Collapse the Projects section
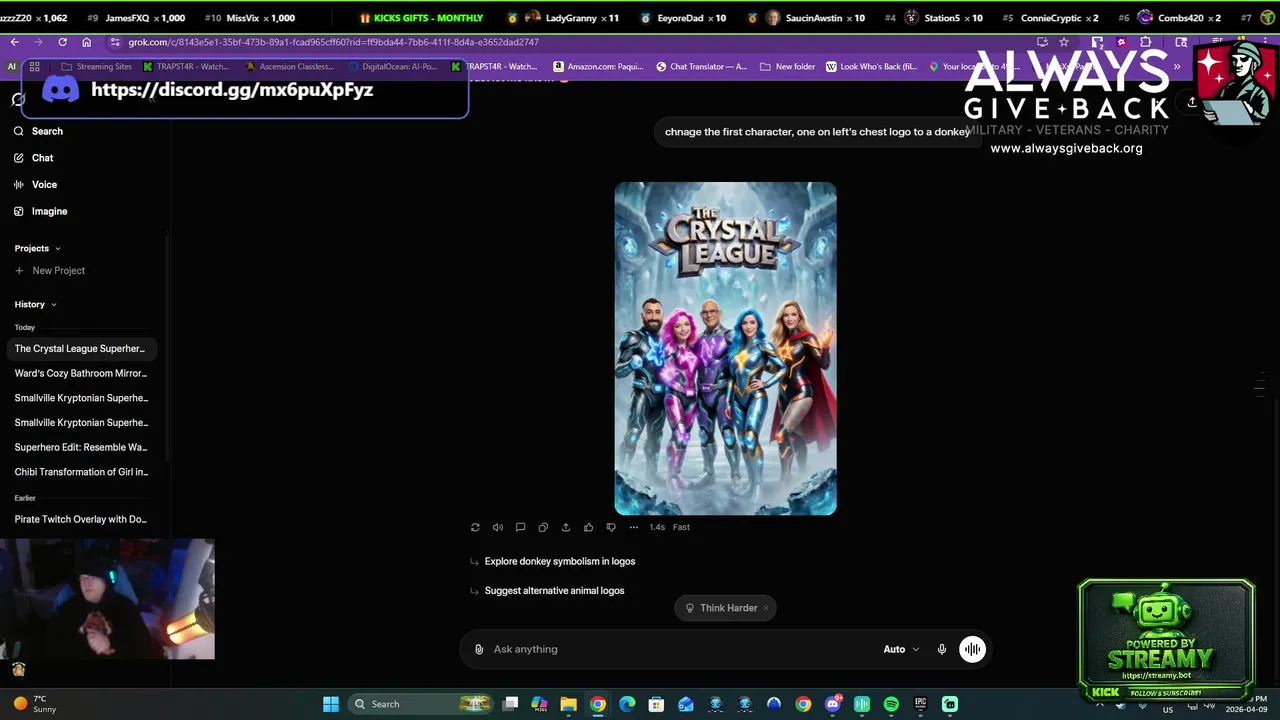Image resolution: width=1280 pixels, height=720 pixels. click(37, 248)
